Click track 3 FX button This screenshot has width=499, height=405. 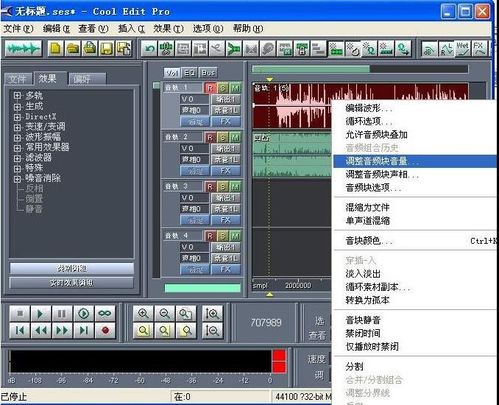pos(226,220)
